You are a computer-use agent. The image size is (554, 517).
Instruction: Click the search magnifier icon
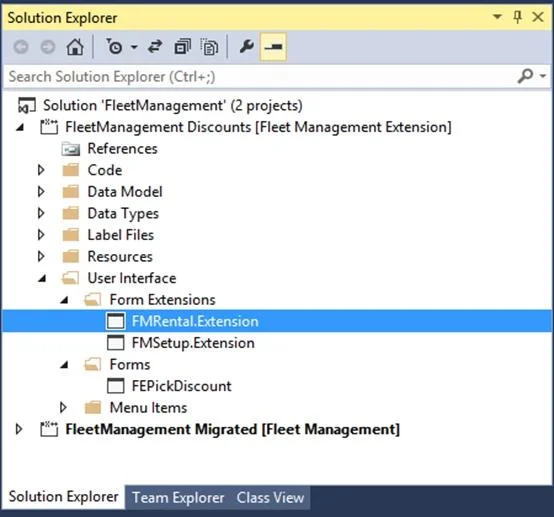pyautogui.click(x=525, y=76)
